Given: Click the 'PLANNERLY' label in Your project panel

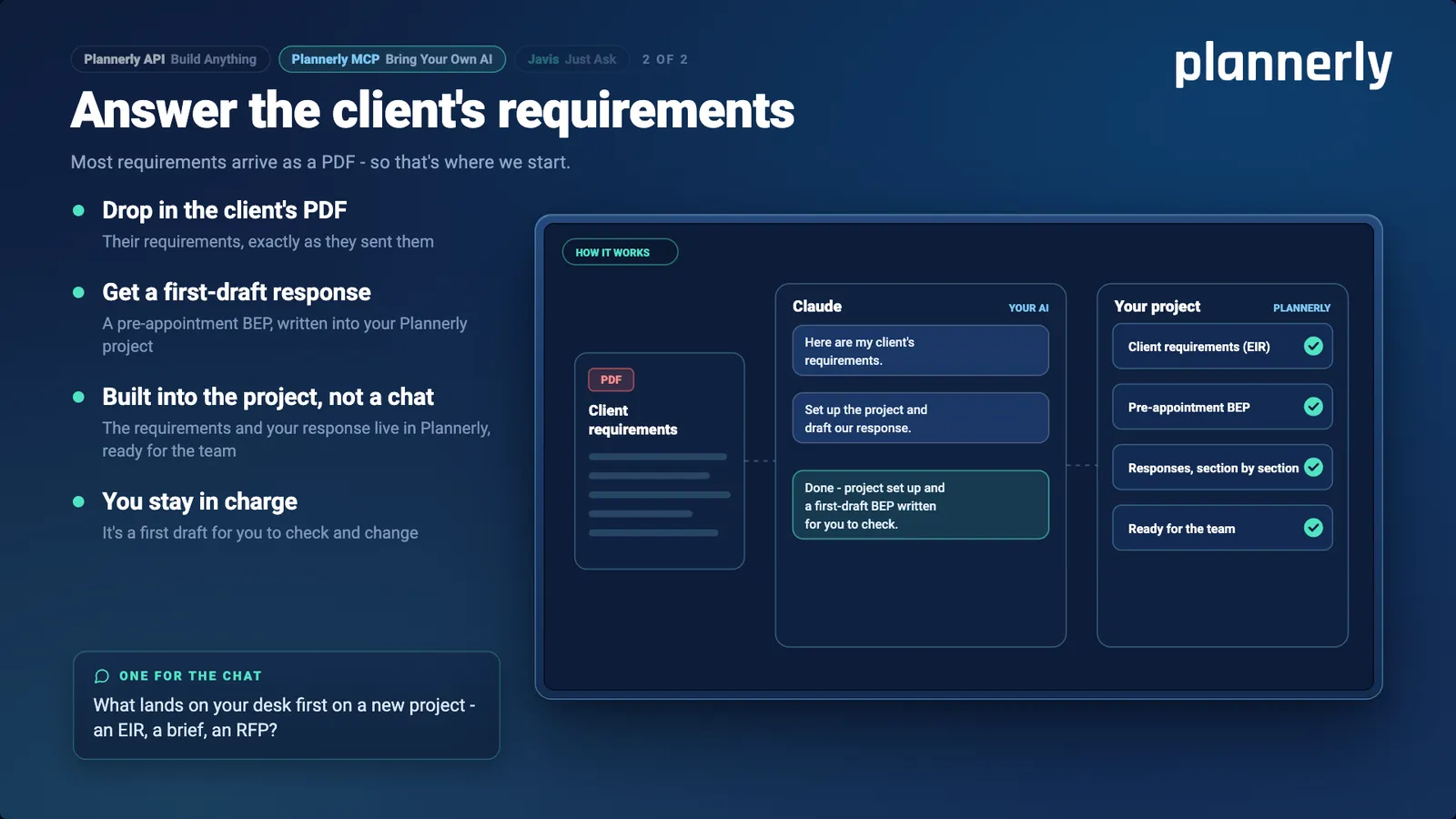Looking at the screenshot, I should [1301, 308].
